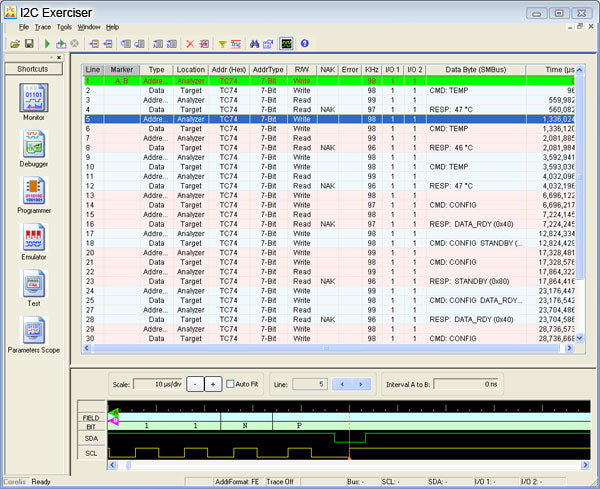Viewport: 600px width, 489px height.
Task: Click AddrFormat FE in status bar
Action: point(237,482)
